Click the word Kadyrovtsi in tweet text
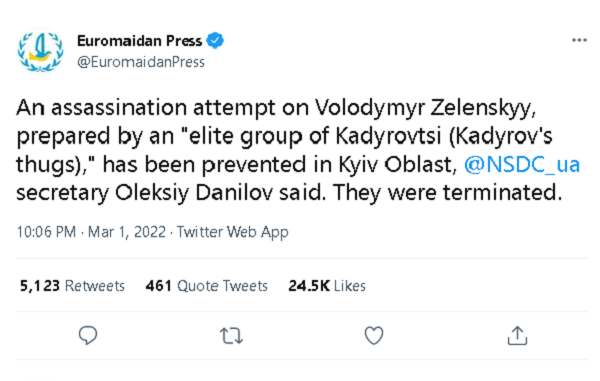Screen dimensions: 600x381 click(389, 136)
